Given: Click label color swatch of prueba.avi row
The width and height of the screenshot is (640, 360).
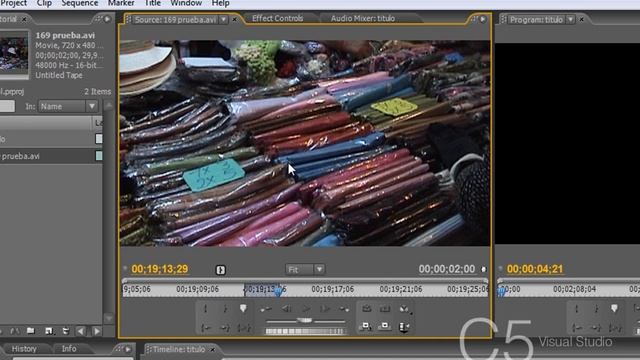Looking at the screenshot, I should (x=99, y=156).
